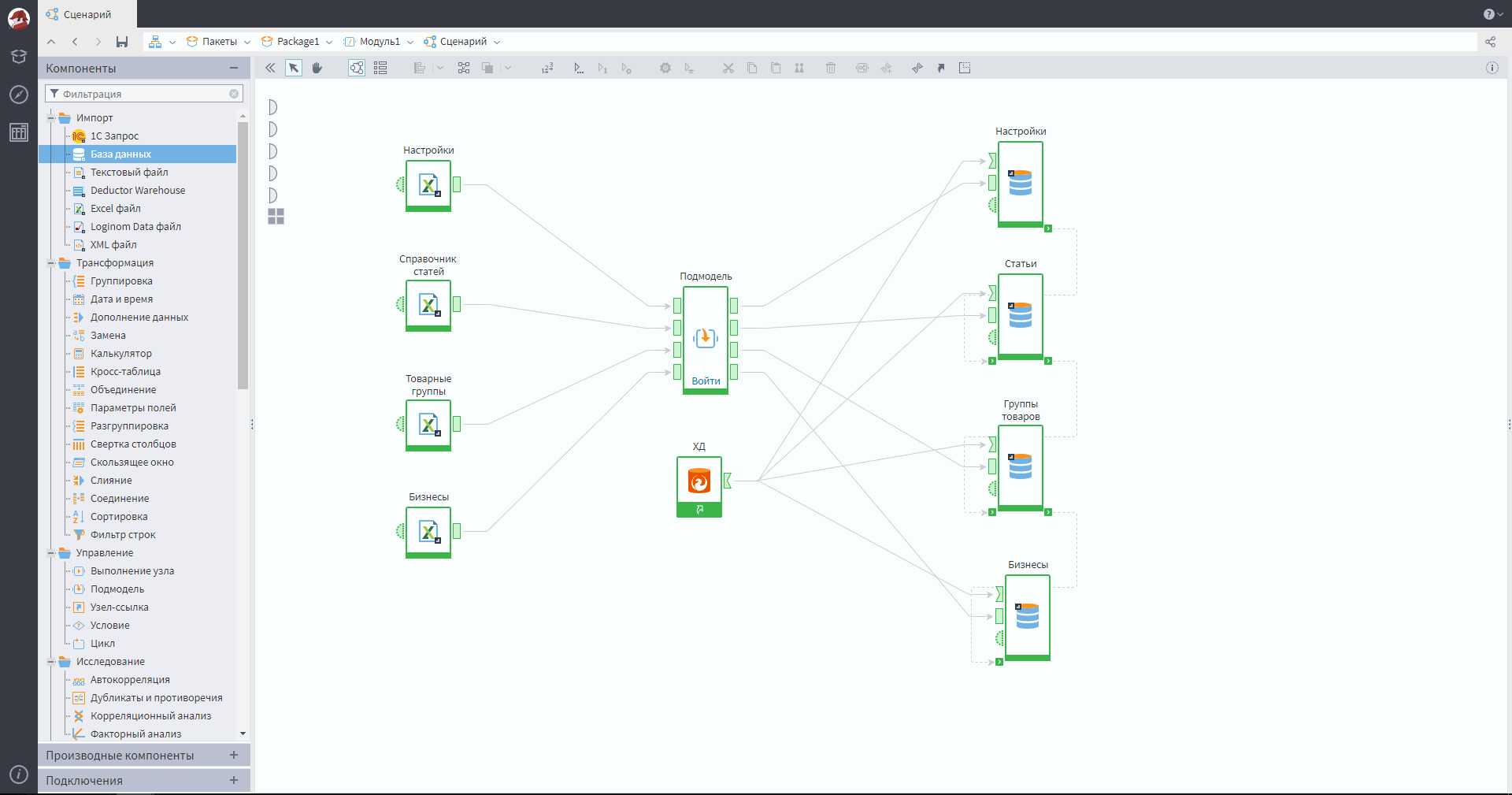Image resolution: width=1512 pixels, height=795 pixels.
Task: Click the copy node icon
Action: coord(752,68)
